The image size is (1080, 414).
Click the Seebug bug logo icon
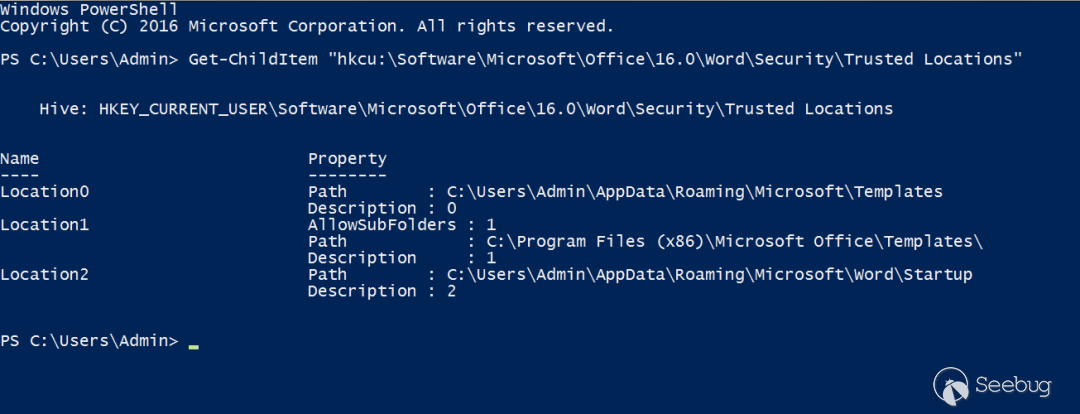pyautogui.click(x=951, y=384)
